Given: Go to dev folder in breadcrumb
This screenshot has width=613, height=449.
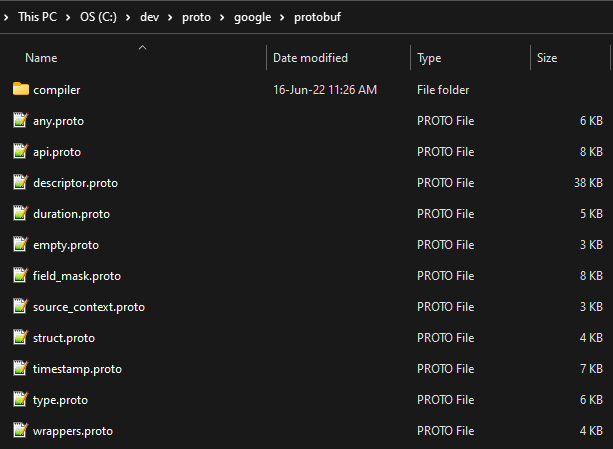Looking at the screenshot, I should 149,17.
